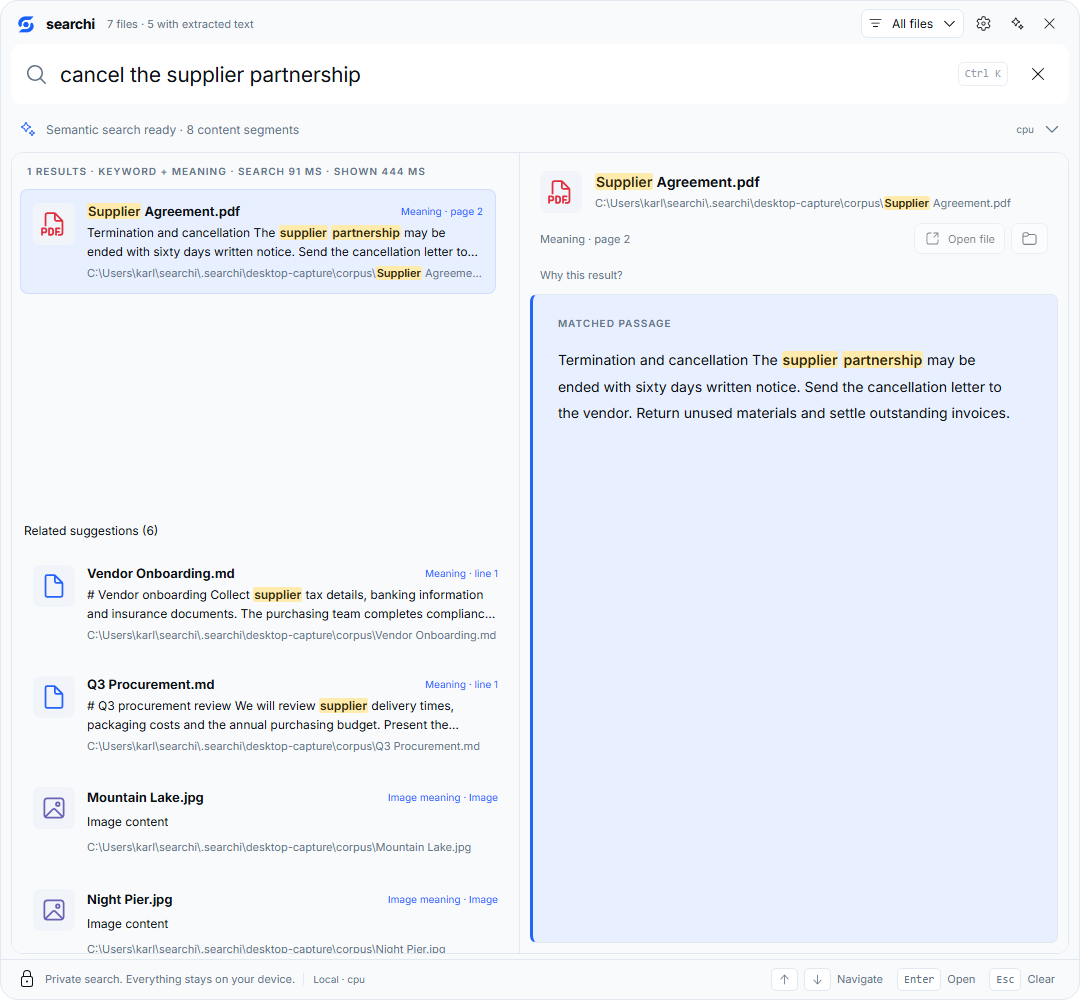Open Q3 Procurement.md suggestion
Screen dimensions: 1080x1000
[265, 716]
